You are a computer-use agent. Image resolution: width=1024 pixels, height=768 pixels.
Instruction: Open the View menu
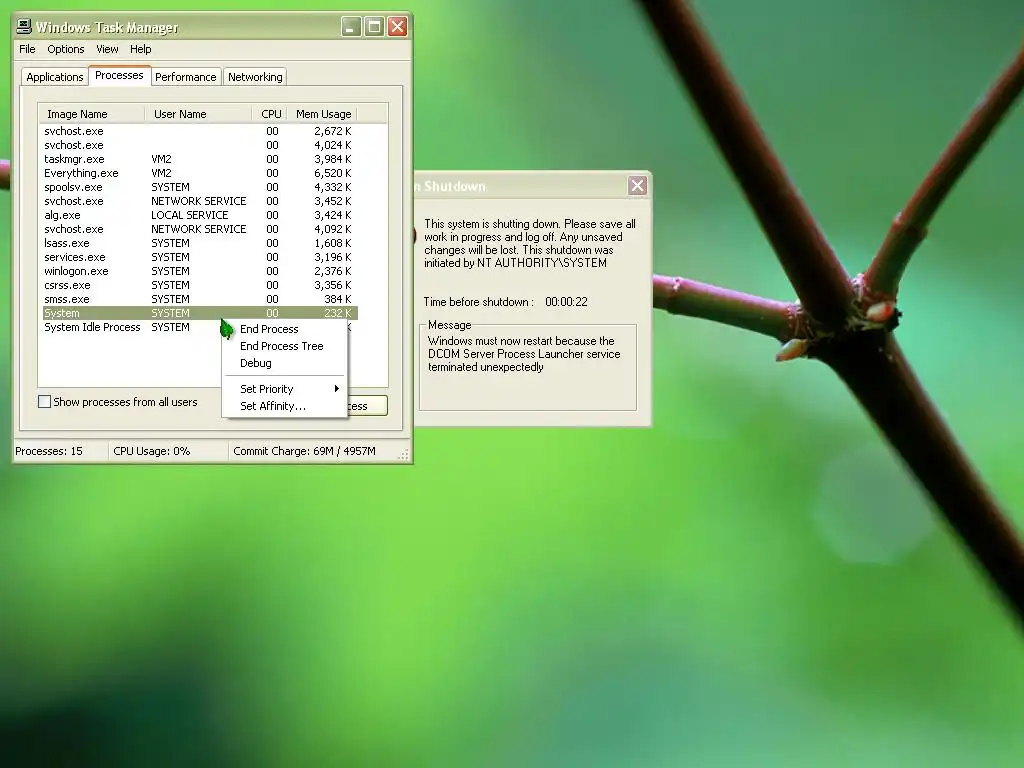tap(107, 49)
